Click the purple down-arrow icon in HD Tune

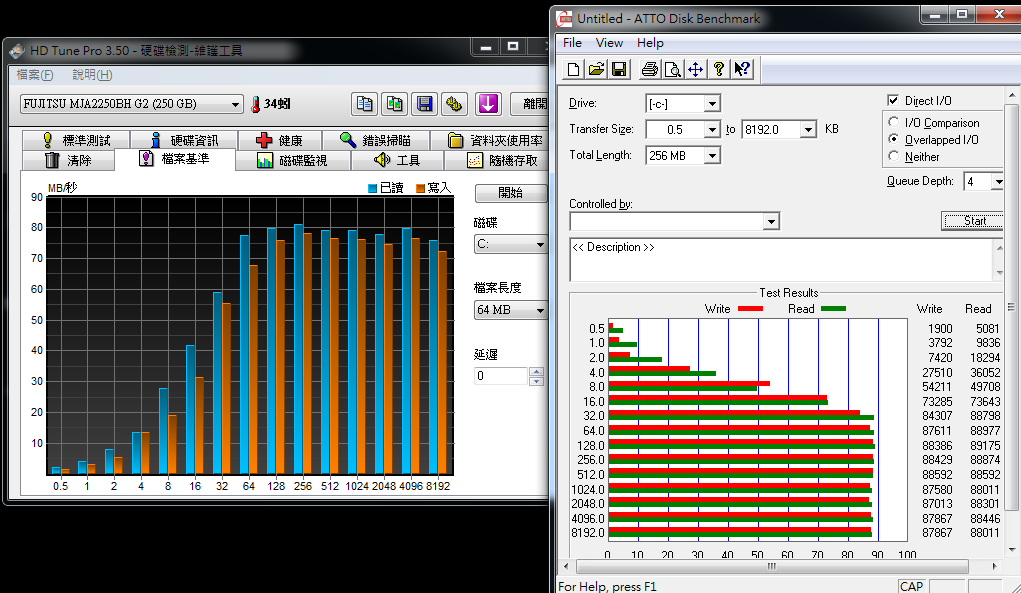(x=487, y=104)
